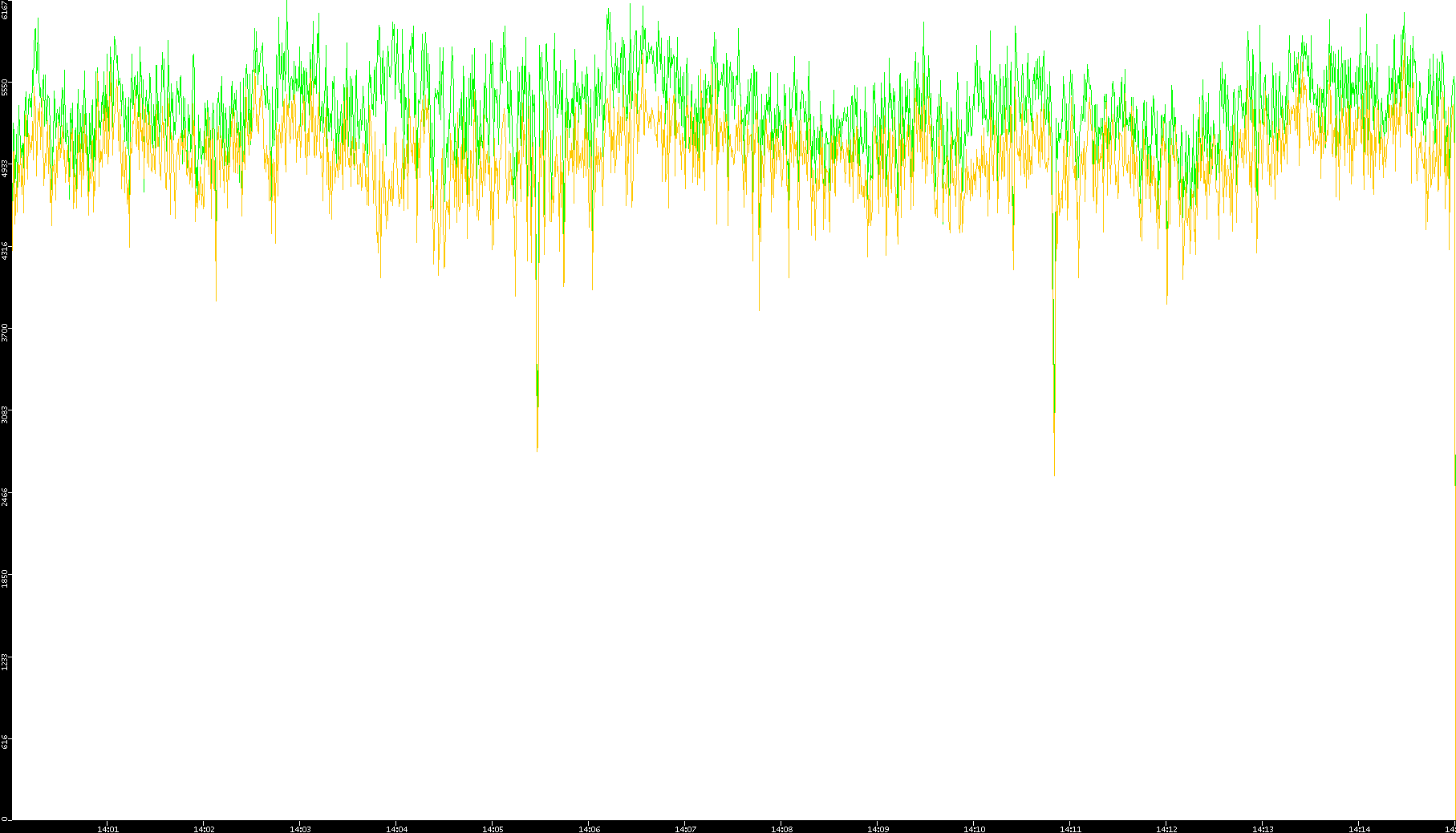This screenshot has width=1456, height=833.
Task: Click the 2466 value axis label
Action: click(5, 496)
